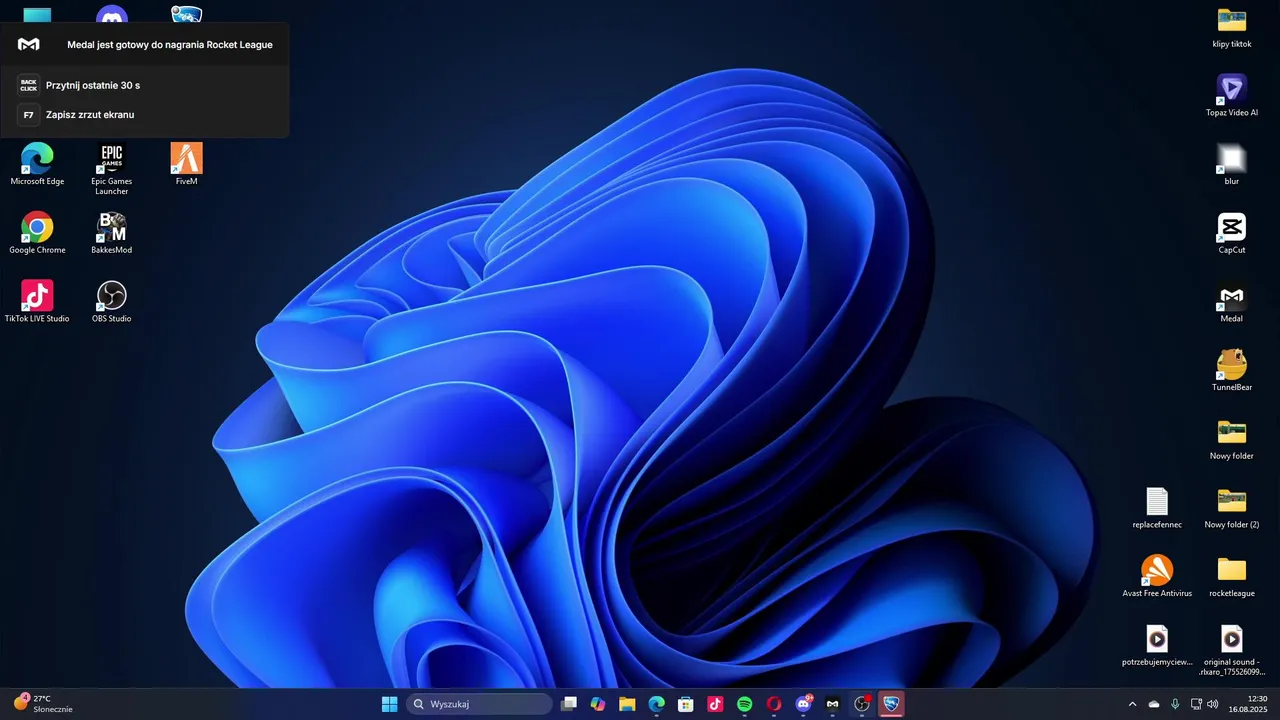Open Microsoft Edge from the taskbar
Image resolution: width=1280 pixels, height=720 pixels.
pyautogui.click(x=657, y=704)
